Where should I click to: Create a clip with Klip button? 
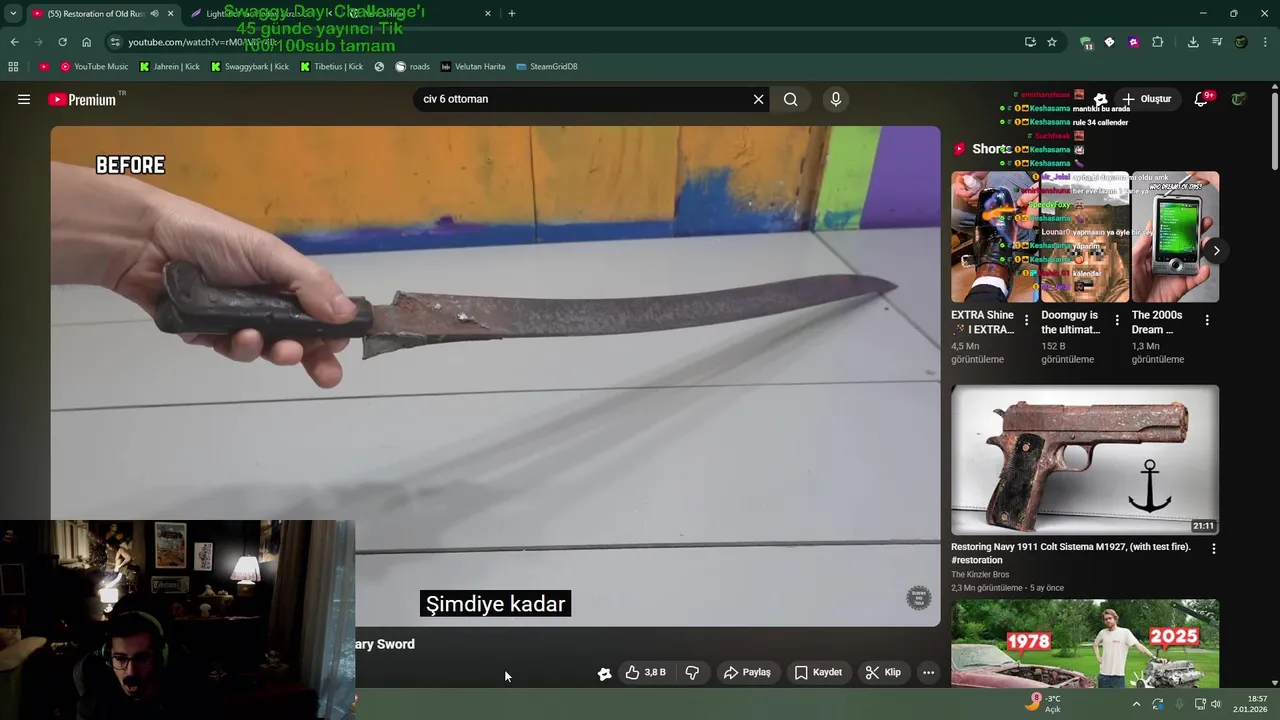[x=883, y=673]
